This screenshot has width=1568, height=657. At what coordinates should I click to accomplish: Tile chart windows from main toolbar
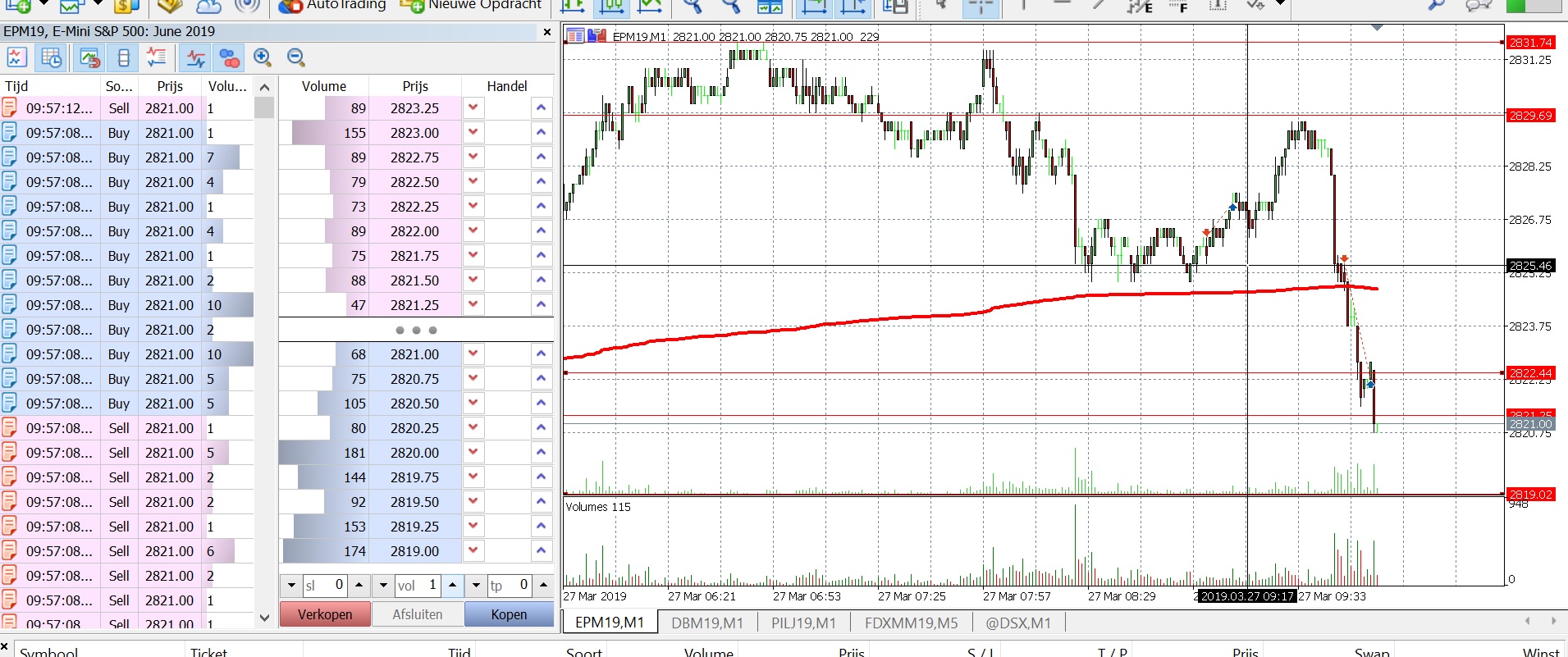click(770, 5)
